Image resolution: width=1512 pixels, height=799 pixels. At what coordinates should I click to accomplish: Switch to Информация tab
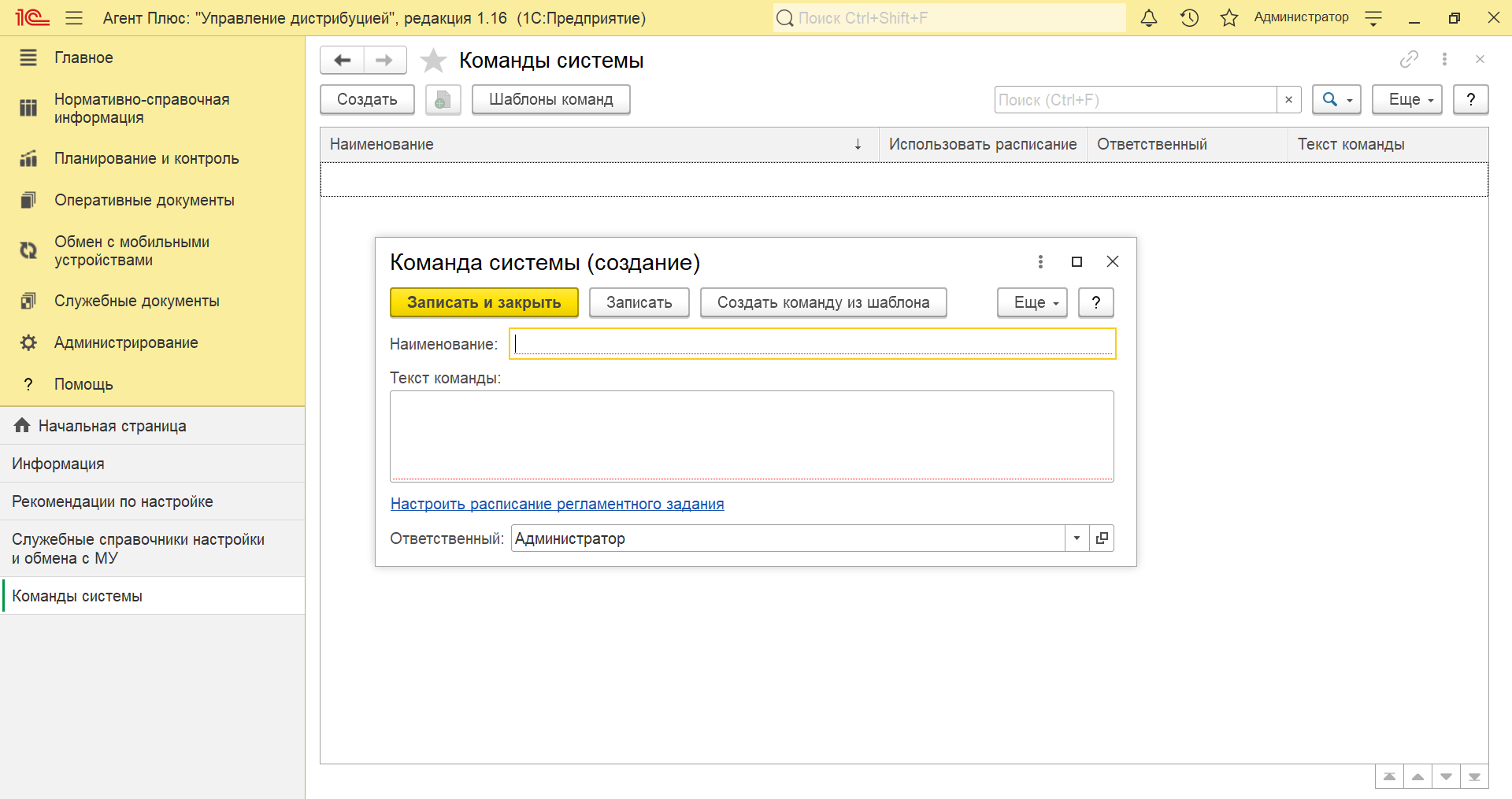pos(152,464)
